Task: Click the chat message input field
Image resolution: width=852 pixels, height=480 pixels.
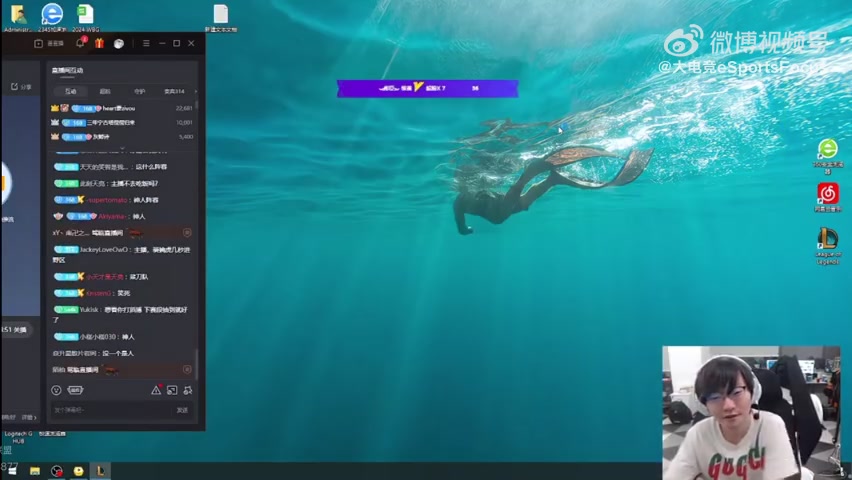Action: coord(110,410)
